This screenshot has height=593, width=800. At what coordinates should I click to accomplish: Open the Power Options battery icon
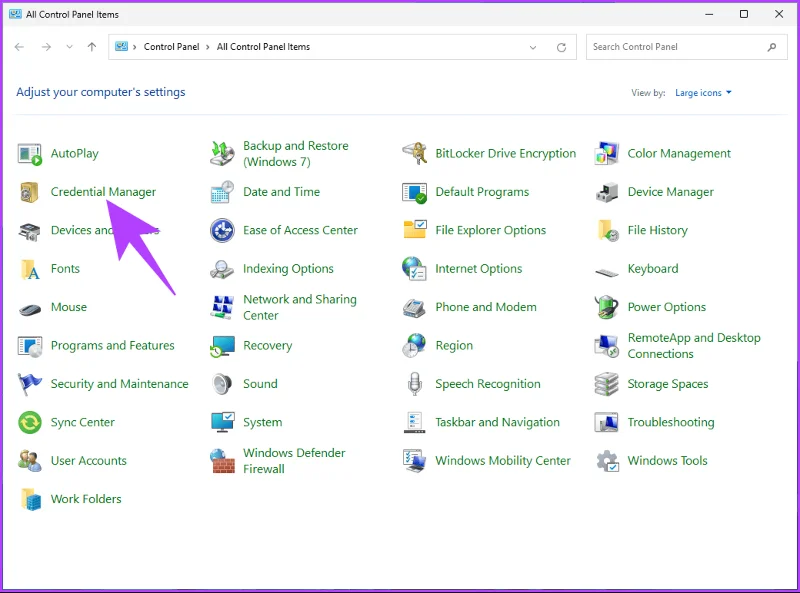coord(607,307)
